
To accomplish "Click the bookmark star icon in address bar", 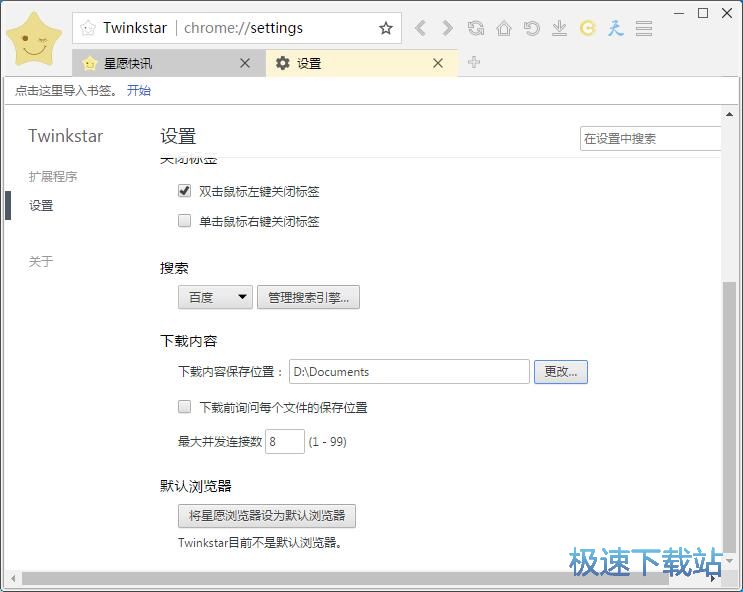I will (386, 28).
